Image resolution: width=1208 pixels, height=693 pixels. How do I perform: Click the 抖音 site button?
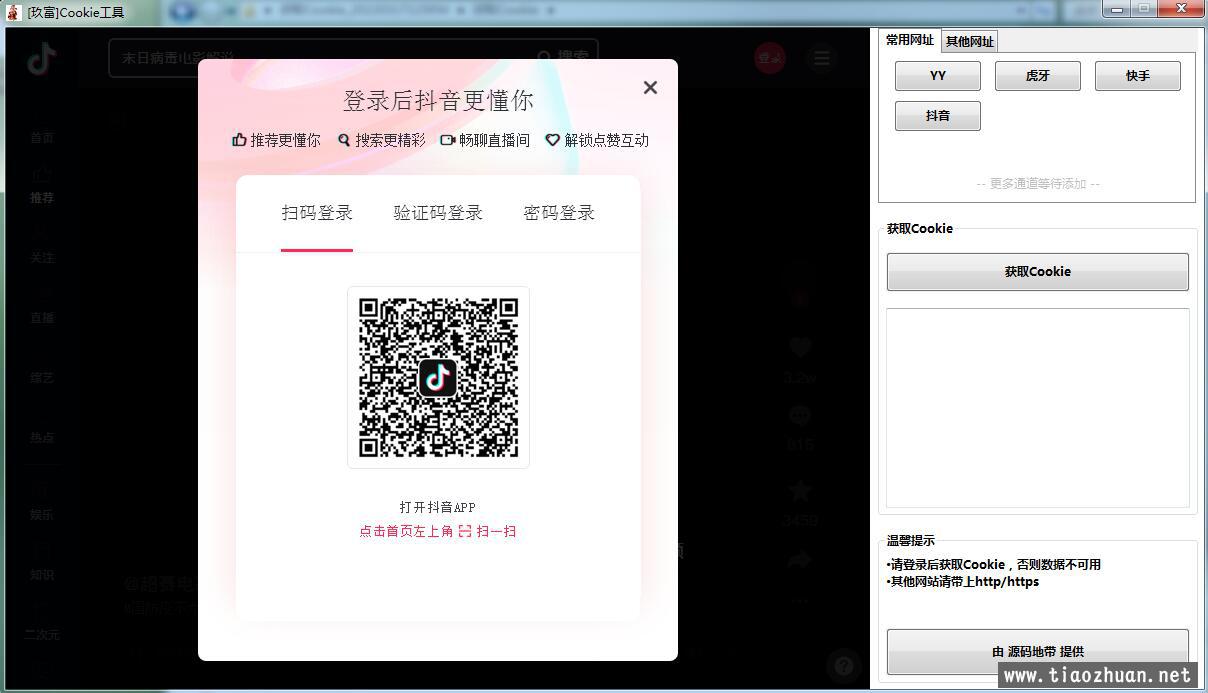tap(938, 116)
